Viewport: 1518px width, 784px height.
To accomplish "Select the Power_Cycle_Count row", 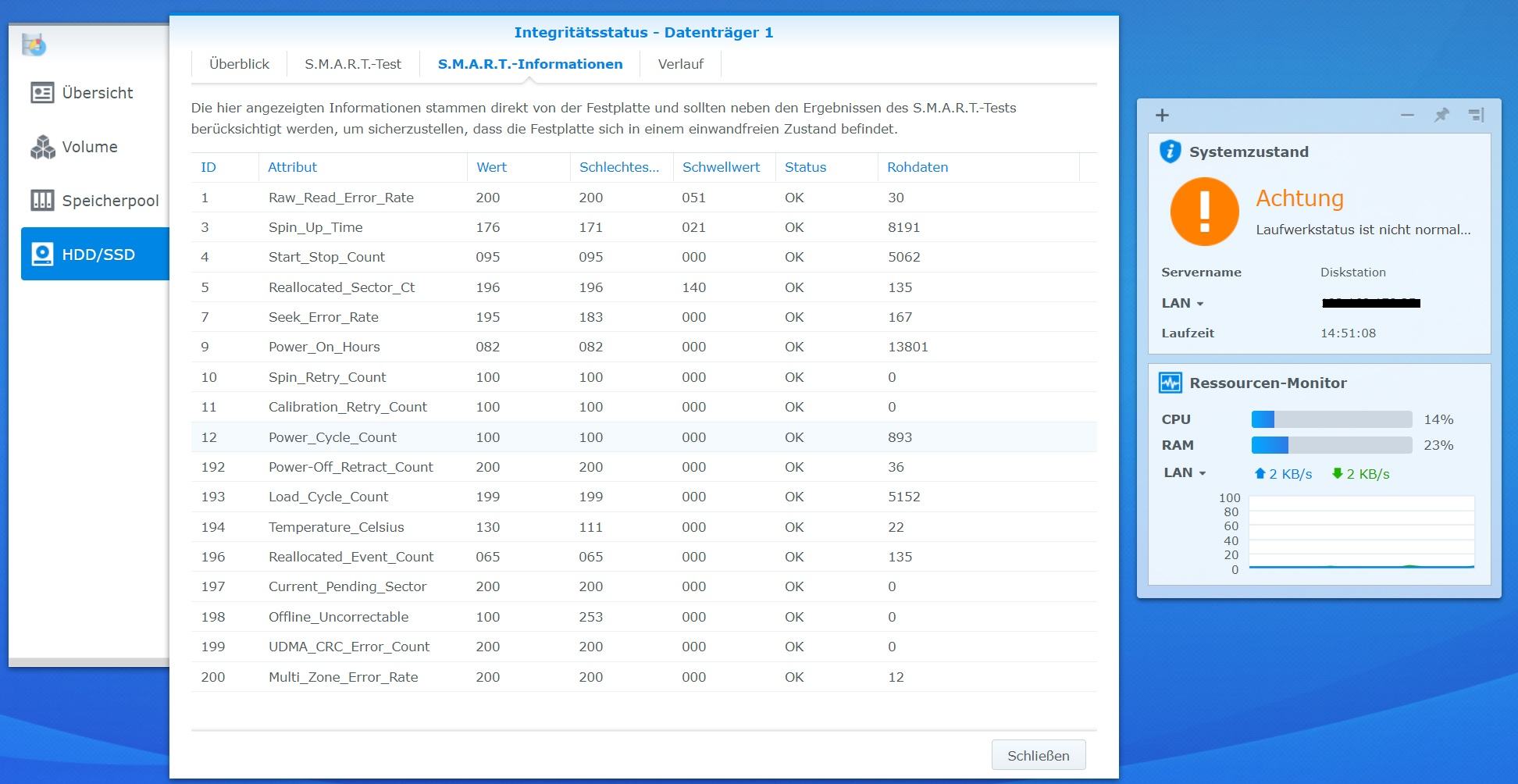I will 643,437.
